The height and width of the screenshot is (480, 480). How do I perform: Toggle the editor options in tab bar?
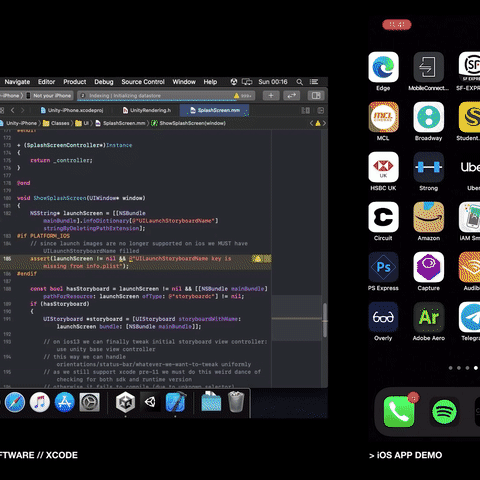(305, 110)
